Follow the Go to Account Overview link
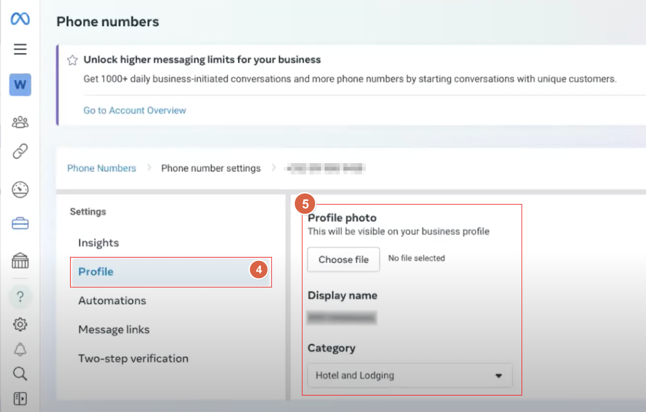646x412 pixels. [134, 111]
